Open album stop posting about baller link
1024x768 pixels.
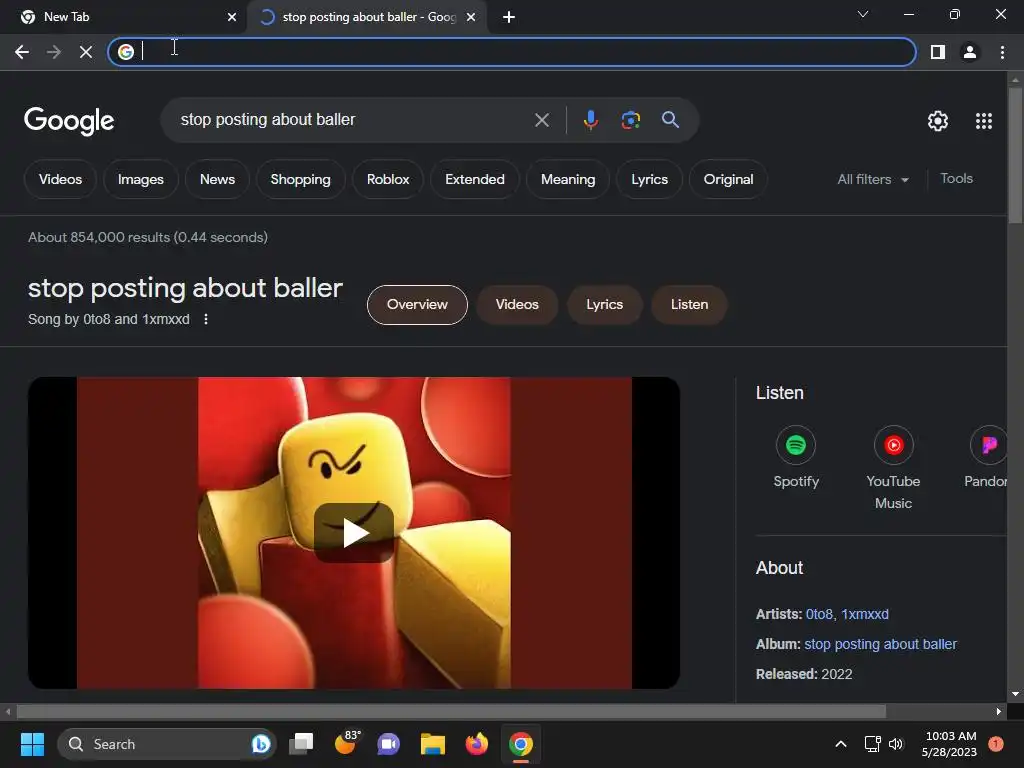[x=880, y=644]
